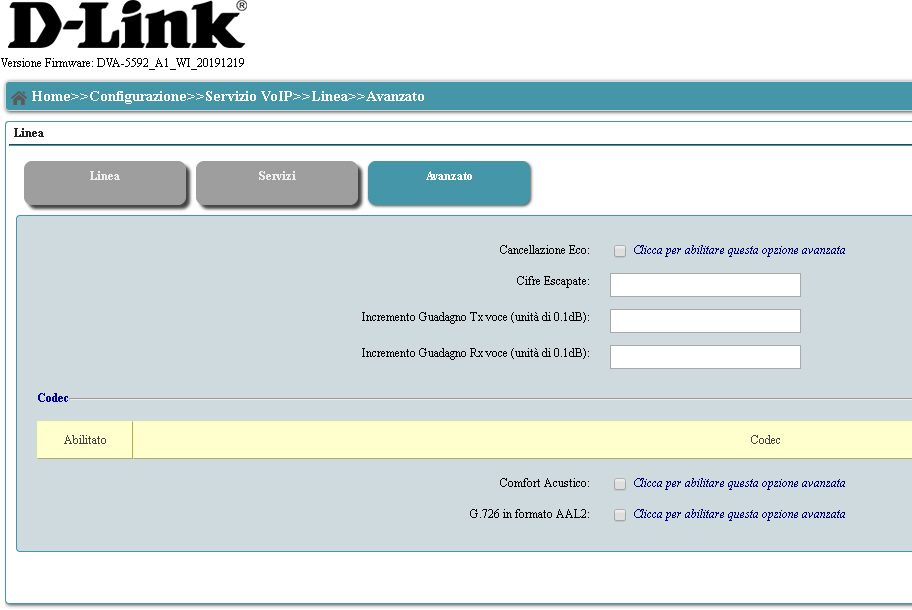Image resolution: width=912 pixels, height=610 pixels.
Task: Select the Avanzato tab
Action: [449, 183]
